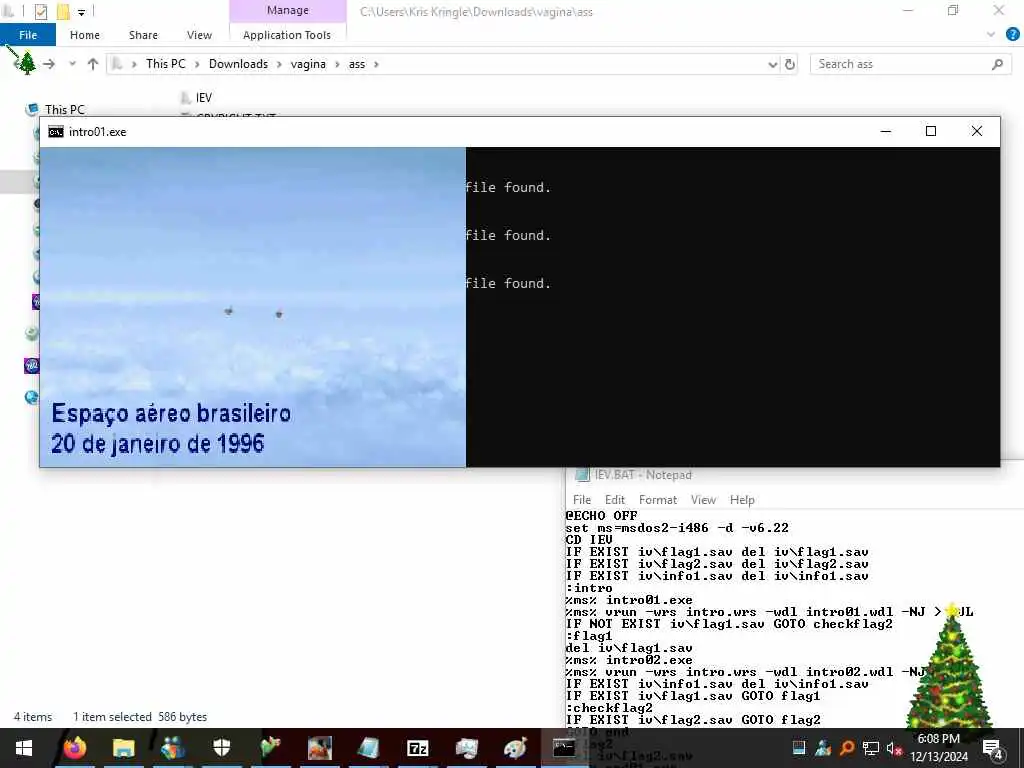Click the volume muted tray icon
The image size is (1024, 768).
(894, 748)
